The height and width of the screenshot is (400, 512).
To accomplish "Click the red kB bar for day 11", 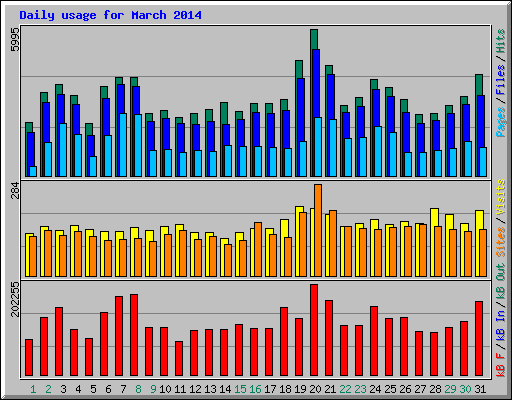I will pyautogui.click(x=179, y=359).
